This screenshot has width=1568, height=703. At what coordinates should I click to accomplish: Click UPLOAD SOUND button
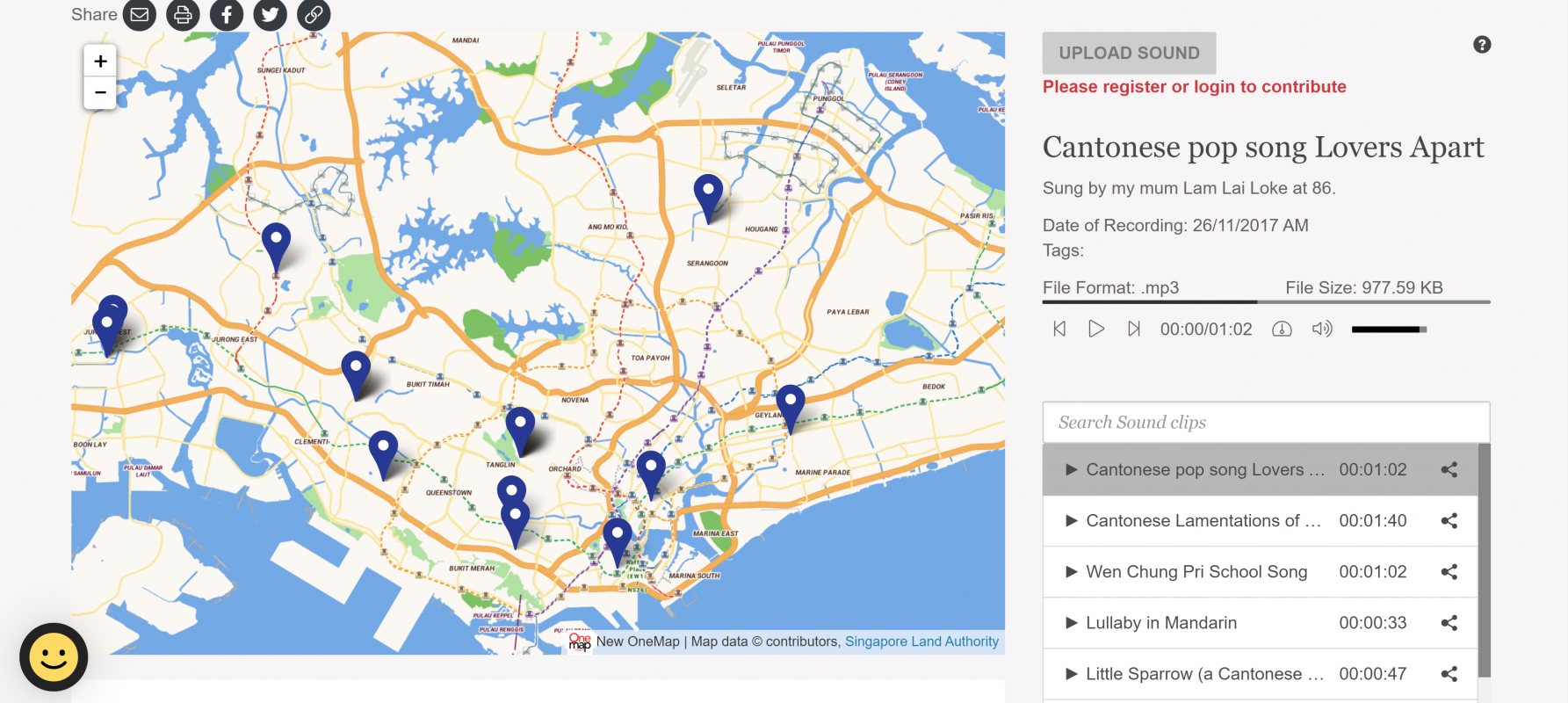(x=1129, y=53)
